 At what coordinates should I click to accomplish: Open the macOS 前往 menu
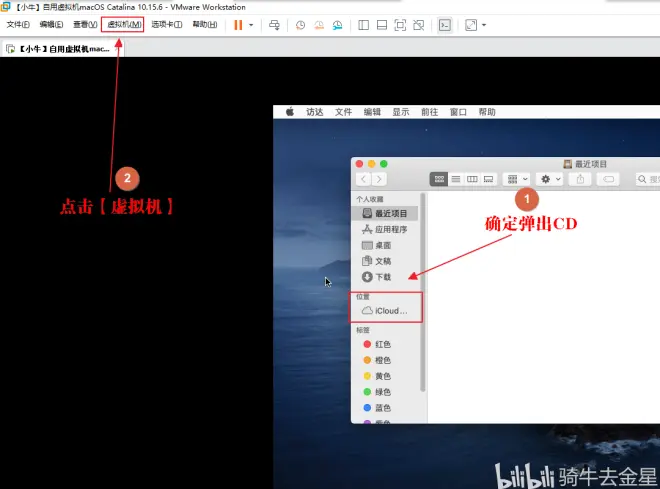[x=429, y=112]
